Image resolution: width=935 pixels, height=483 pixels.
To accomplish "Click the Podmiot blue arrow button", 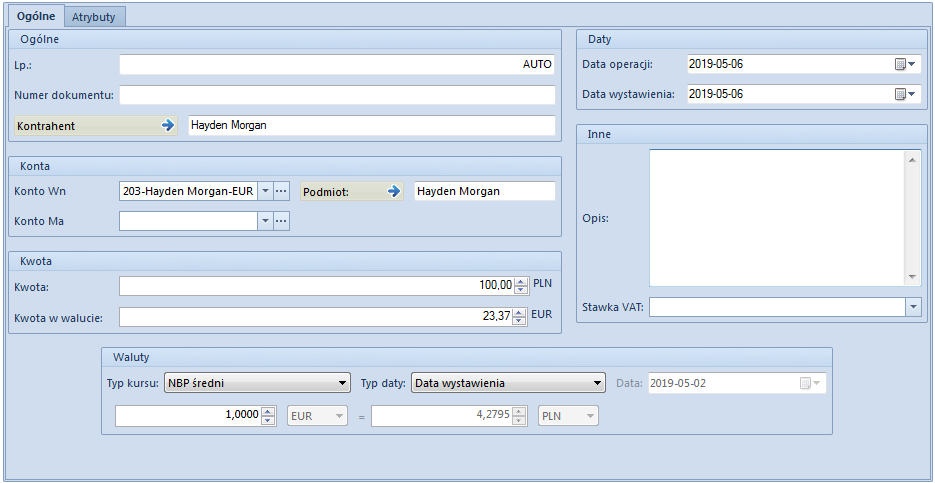I will click(x=394, y=191).
